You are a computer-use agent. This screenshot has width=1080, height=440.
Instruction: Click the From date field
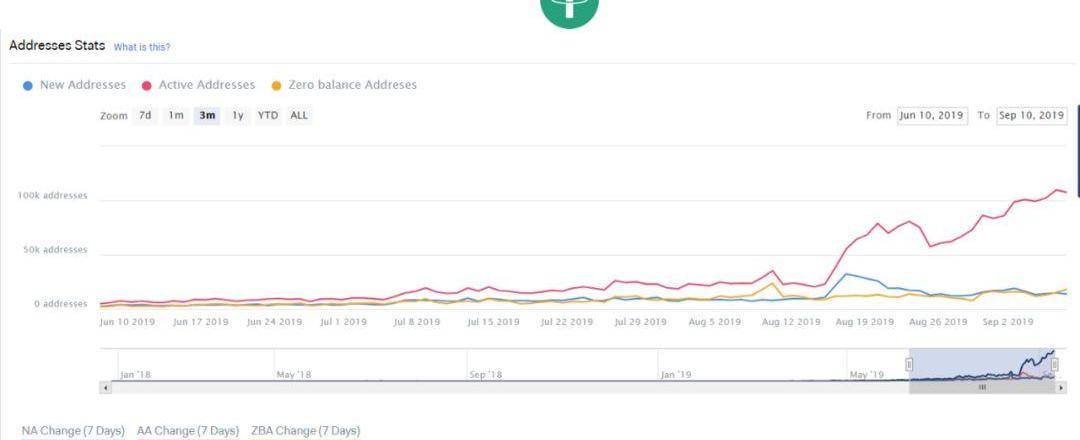931,116
